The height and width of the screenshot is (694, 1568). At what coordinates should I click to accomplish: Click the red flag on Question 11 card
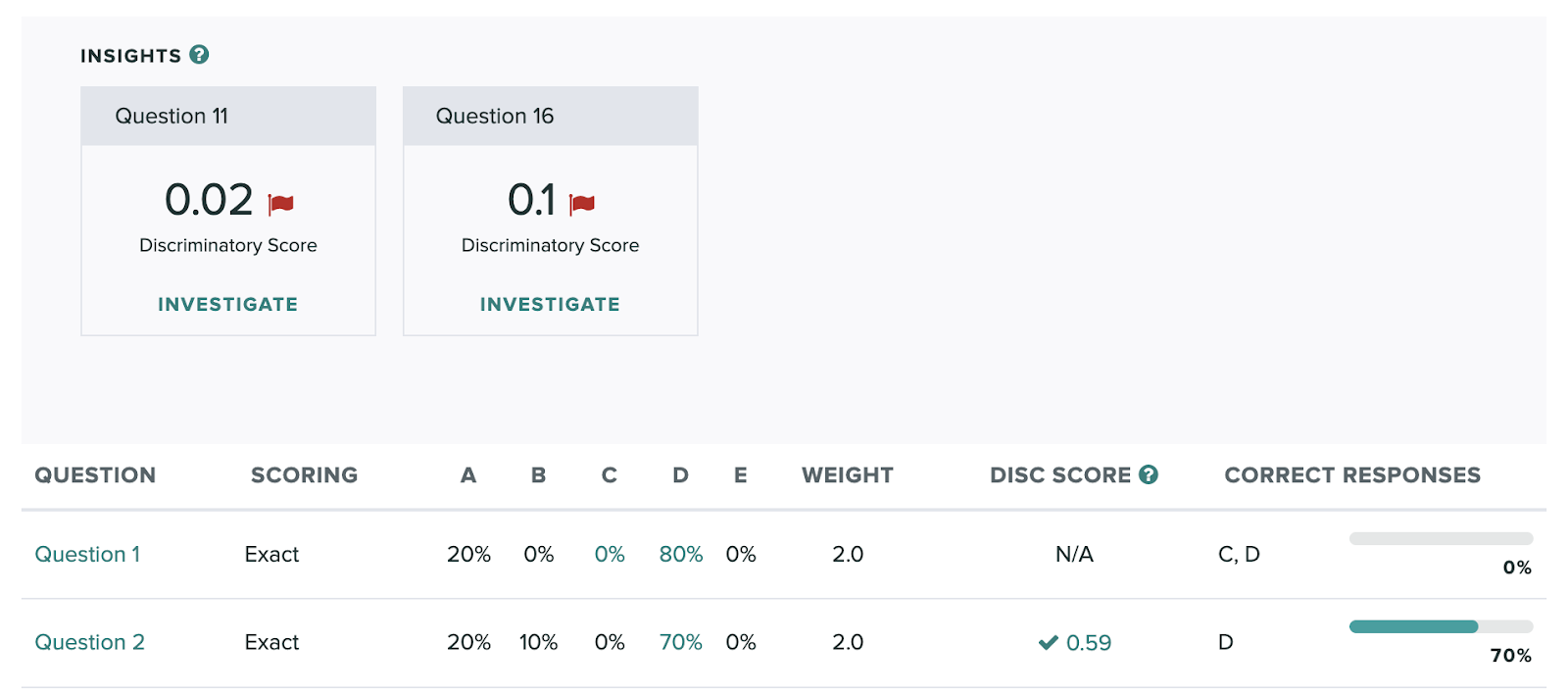281,203
